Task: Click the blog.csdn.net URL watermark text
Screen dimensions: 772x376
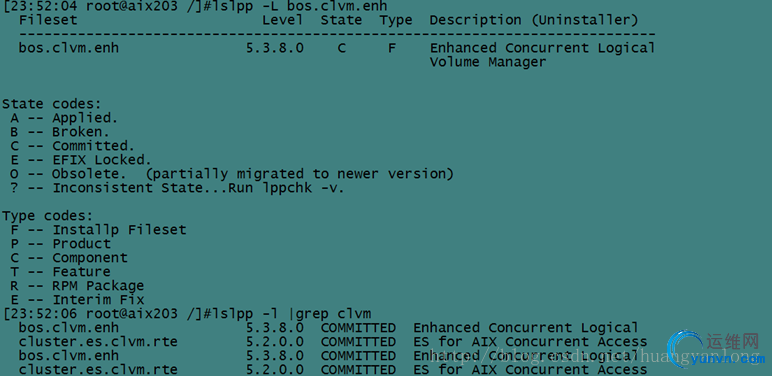Action: point(593,356)
